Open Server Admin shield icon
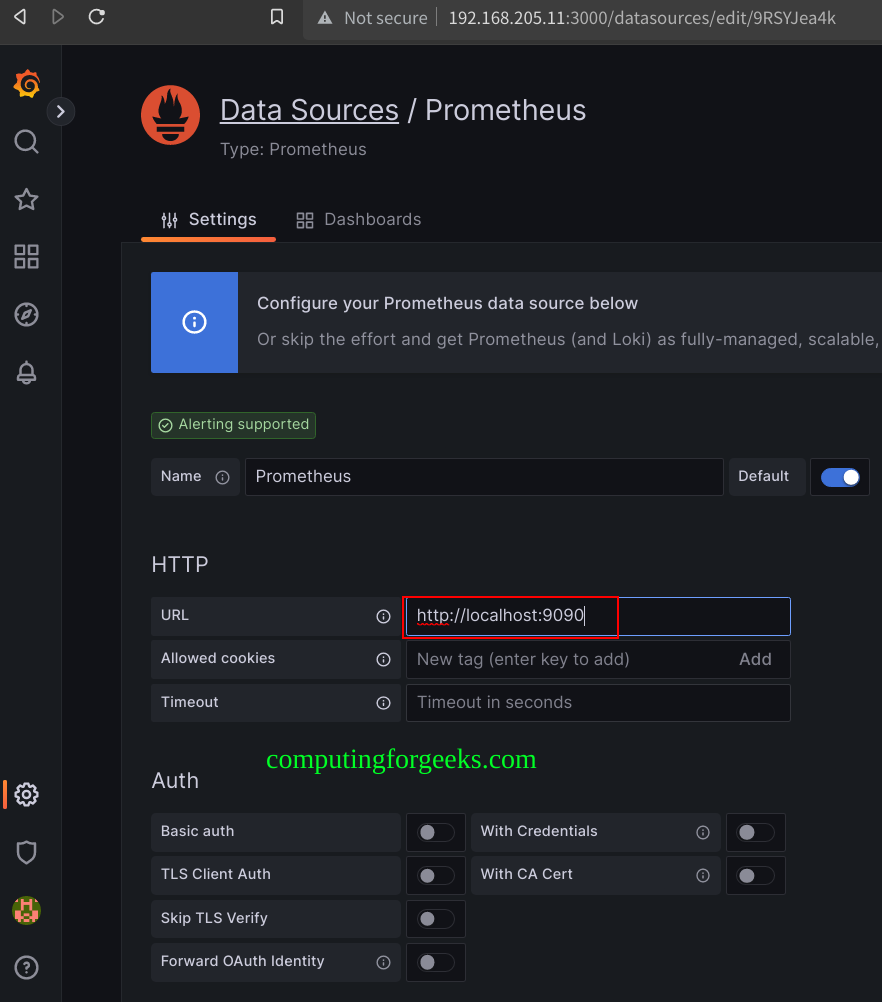This screenshot has height=1002, width=882. pyautogui.click(x=26, y=852)
